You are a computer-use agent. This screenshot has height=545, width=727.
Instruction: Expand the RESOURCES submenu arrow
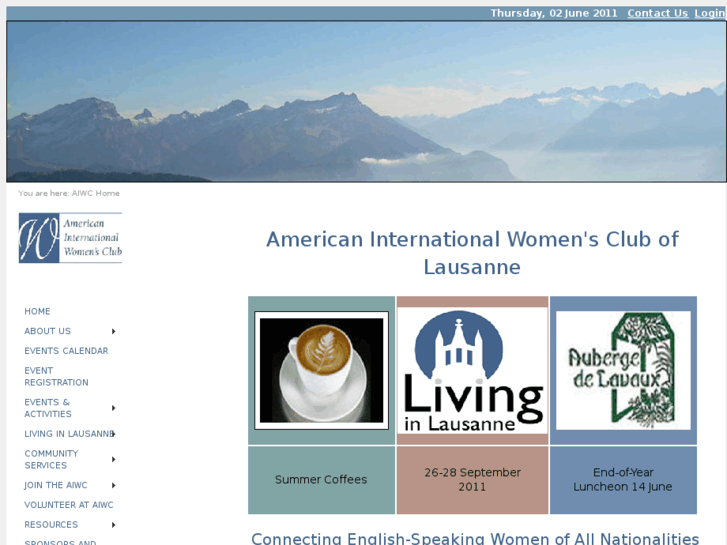tap(114, 525)
